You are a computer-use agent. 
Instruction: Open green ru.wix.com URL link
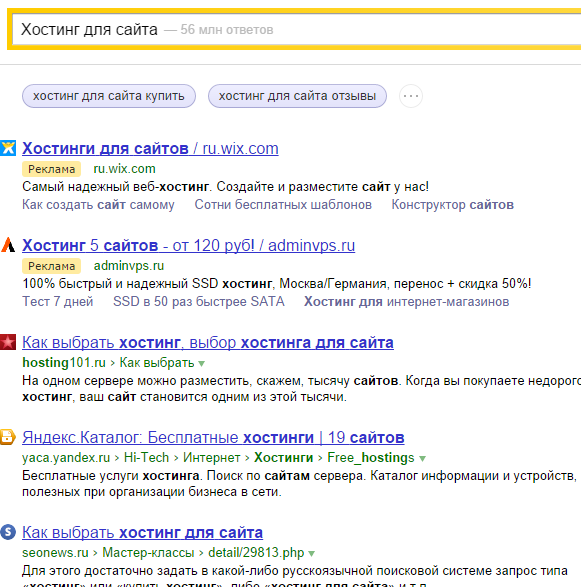click(124, 169)
